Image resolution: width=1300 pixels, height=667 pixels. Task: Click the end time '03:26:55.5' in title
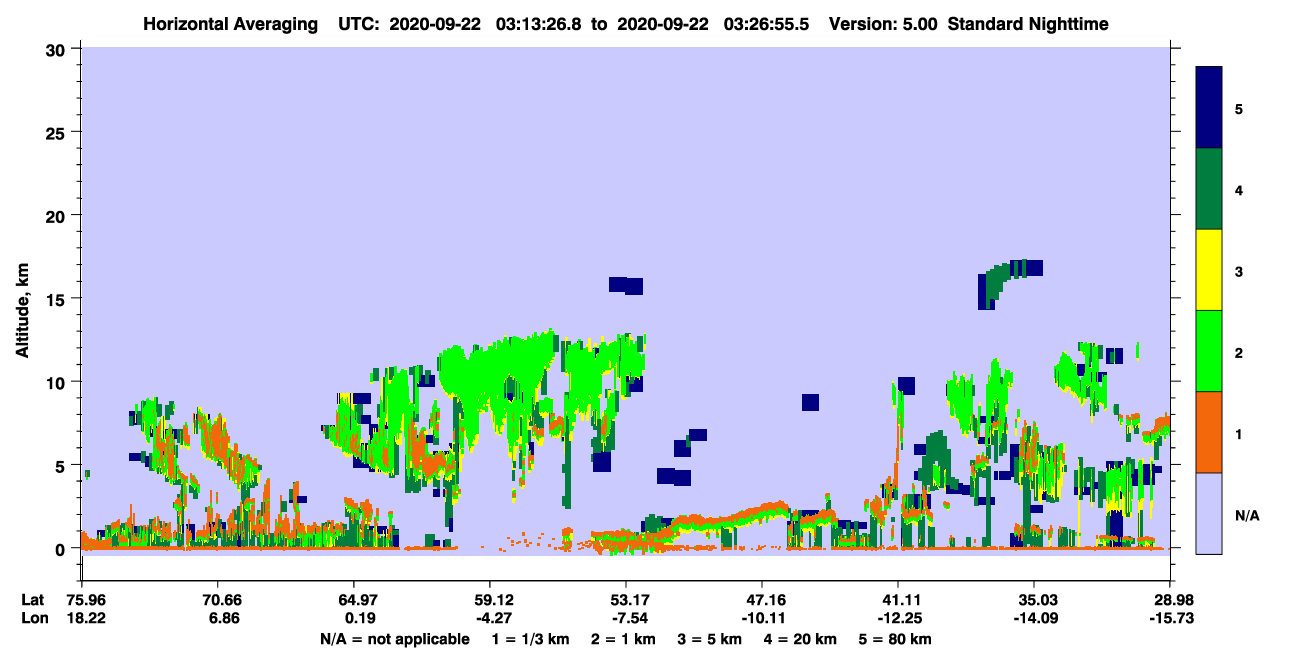(x=767, y=24)
